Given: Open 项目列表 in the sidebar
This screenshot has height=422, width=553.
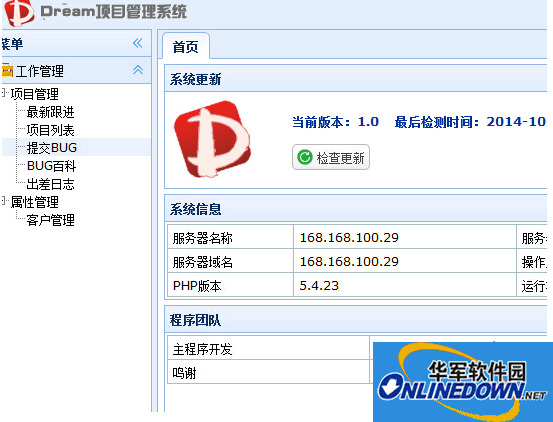Looking at the screenshot, I should 50,130.
